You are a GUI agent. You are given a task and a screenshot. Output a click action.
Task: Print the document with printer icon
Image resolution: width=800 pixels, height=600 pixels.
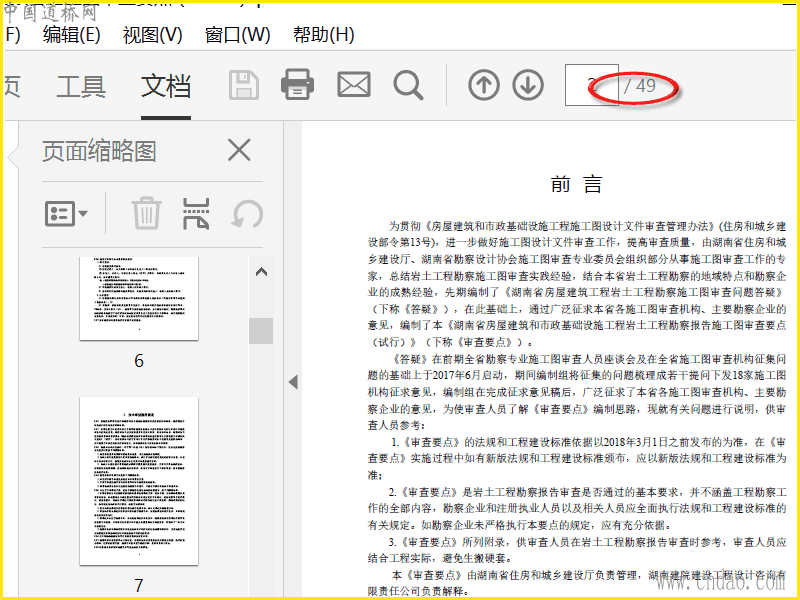tap(297, 84)
